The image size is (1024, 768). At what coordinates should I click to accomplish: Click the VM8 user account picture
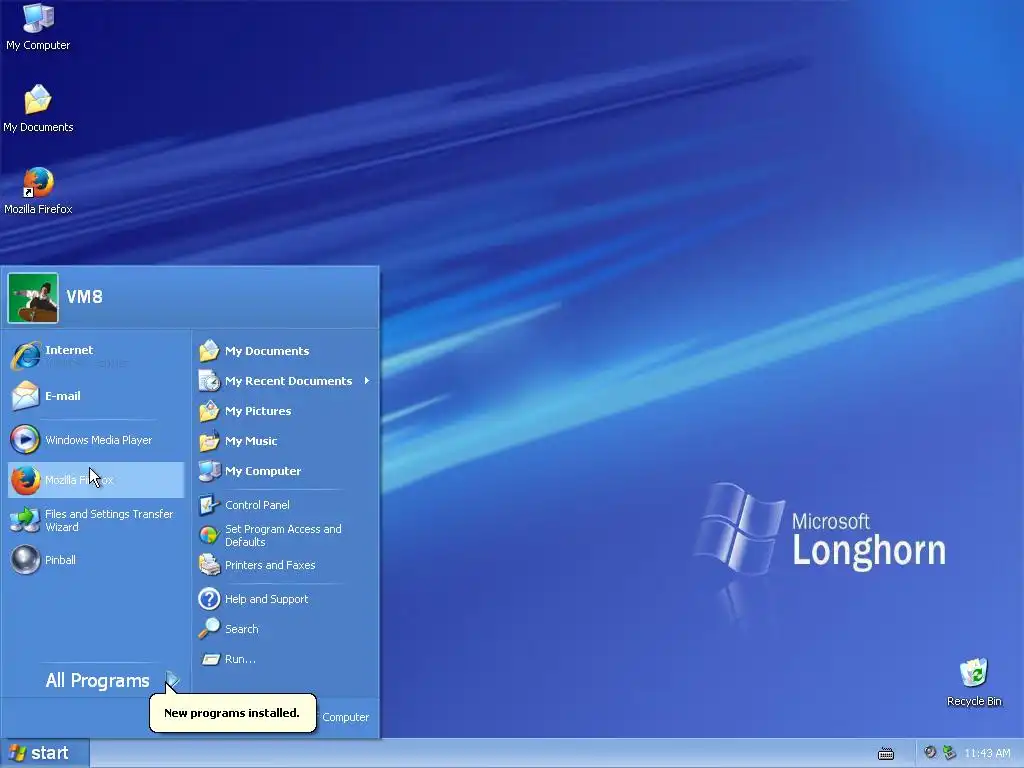pos(33,298)
